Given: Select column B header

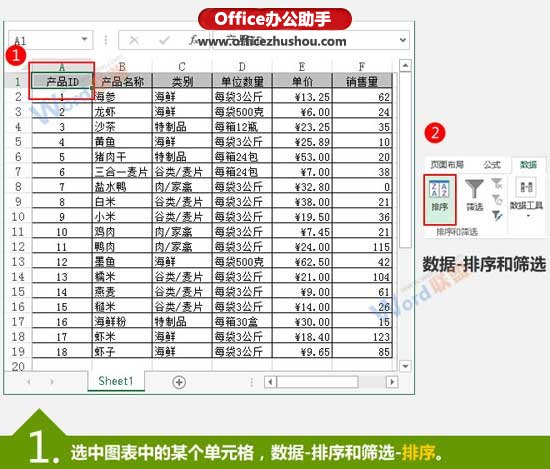Looking at the screenshot, I should [122, 67].
